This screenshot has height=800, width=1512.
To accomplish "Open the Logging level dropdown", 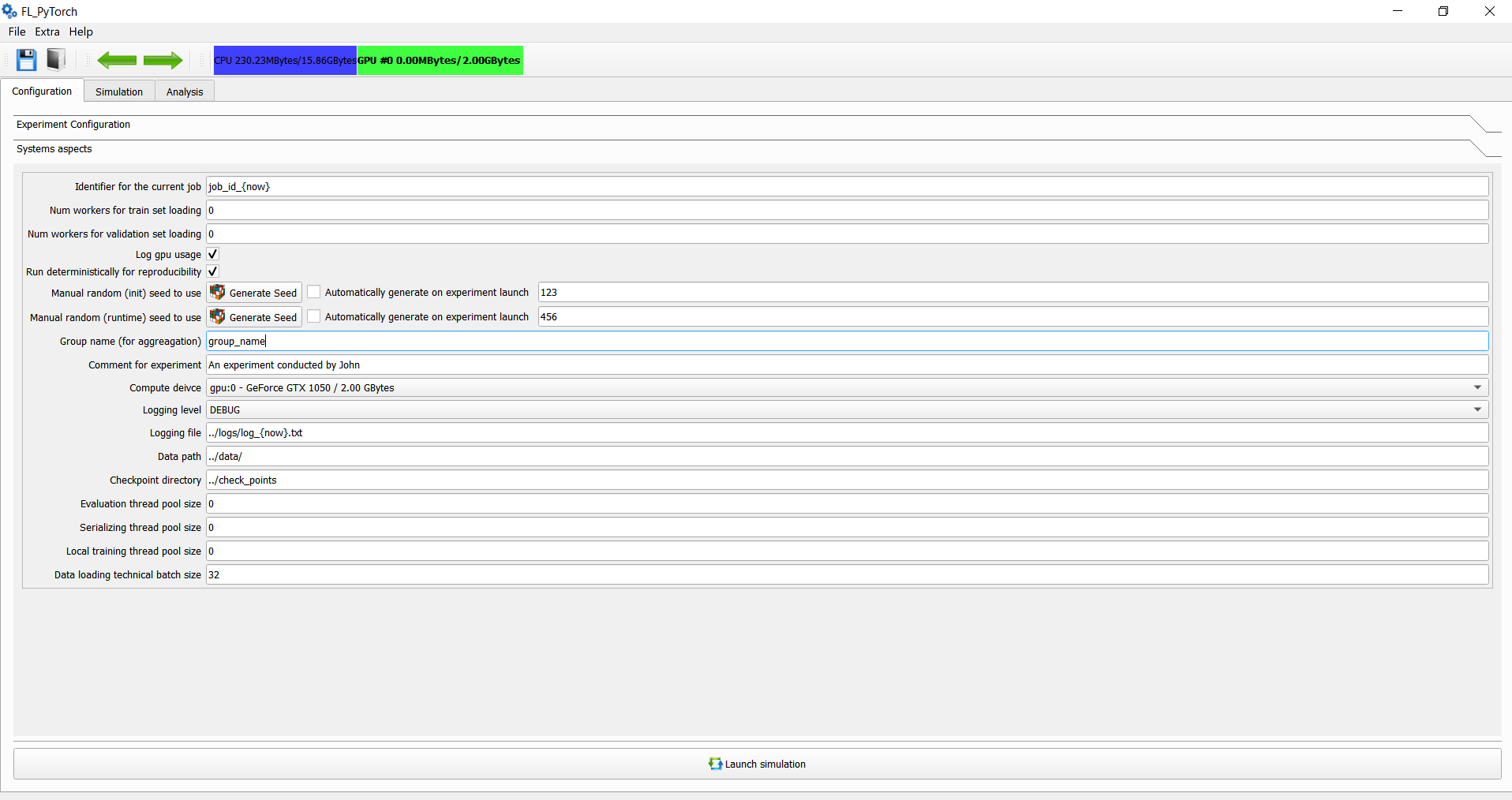I will (848, 409).
